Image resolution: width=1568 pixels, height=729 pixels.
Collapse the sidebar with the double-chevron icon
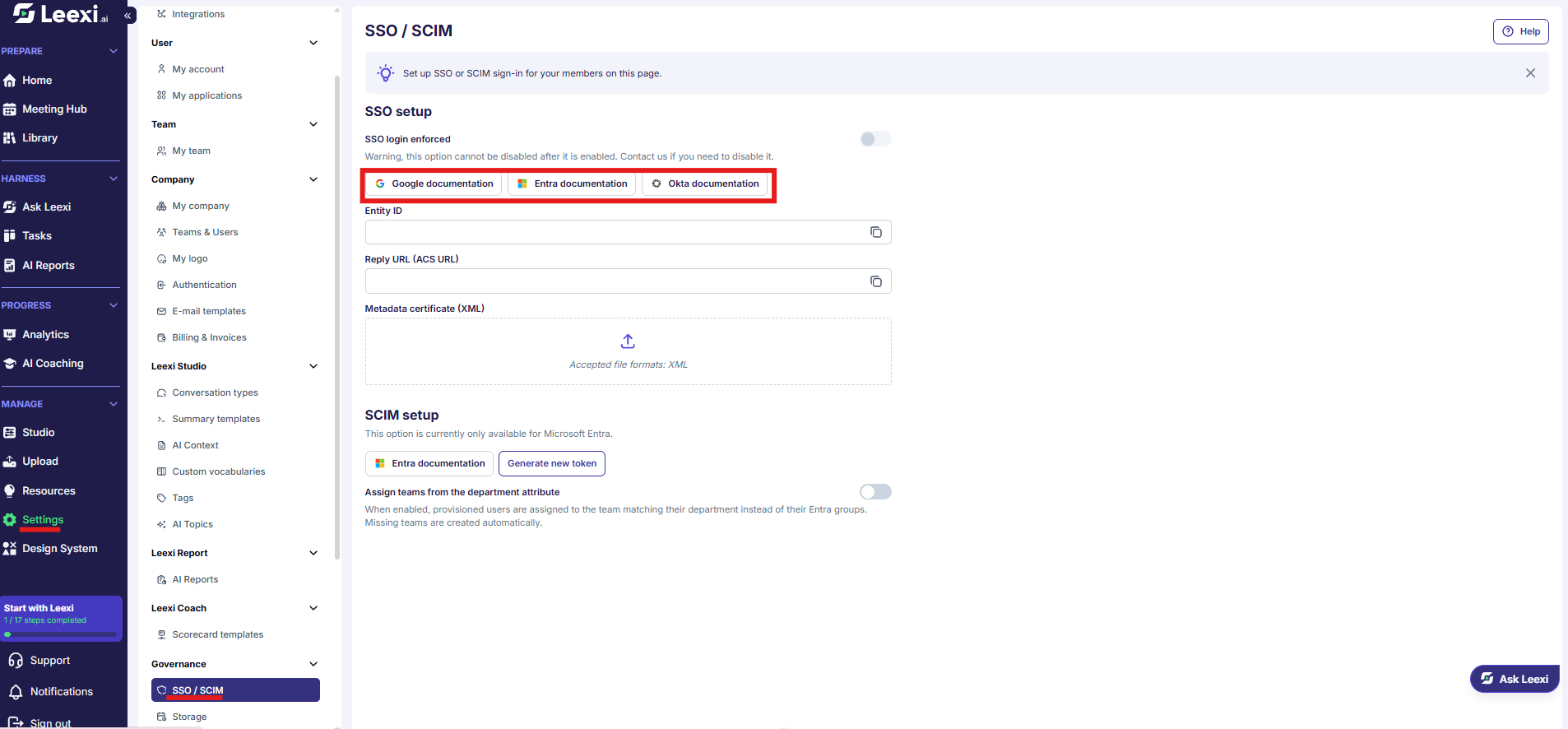tap(128, 16)
